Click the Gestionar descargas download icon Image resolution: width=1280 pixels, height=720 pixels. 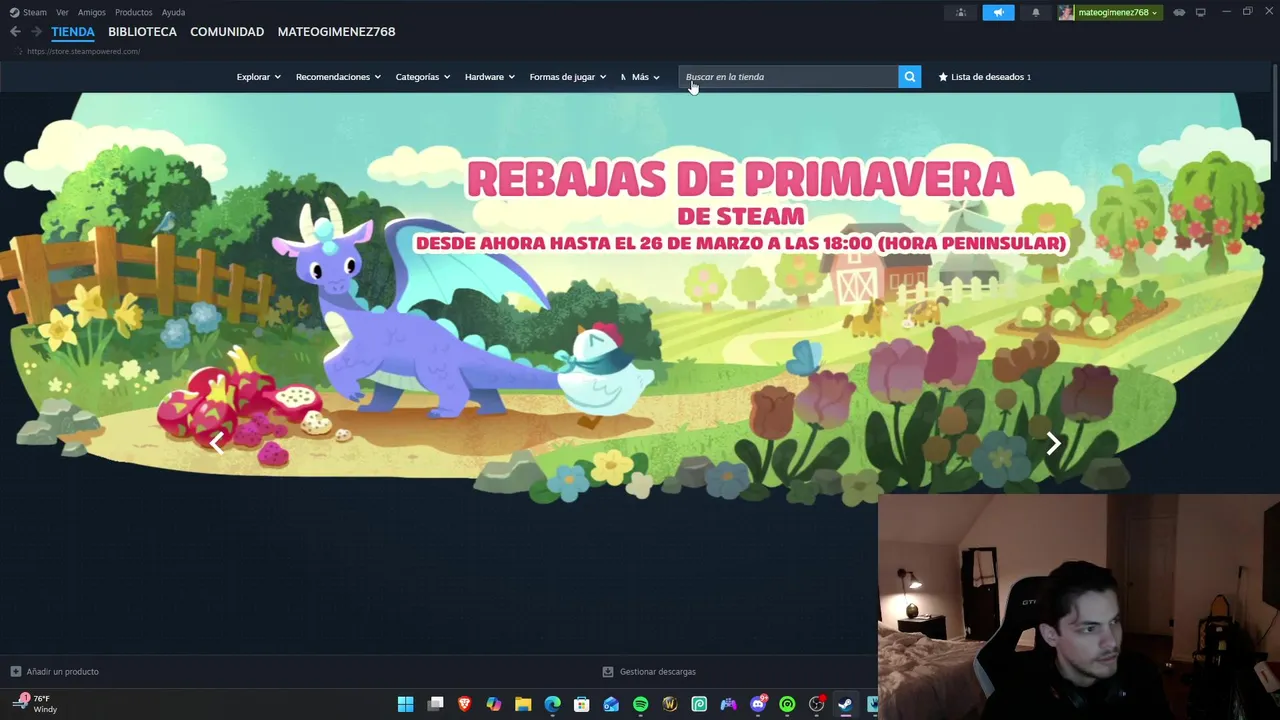[x=608, y=672]
